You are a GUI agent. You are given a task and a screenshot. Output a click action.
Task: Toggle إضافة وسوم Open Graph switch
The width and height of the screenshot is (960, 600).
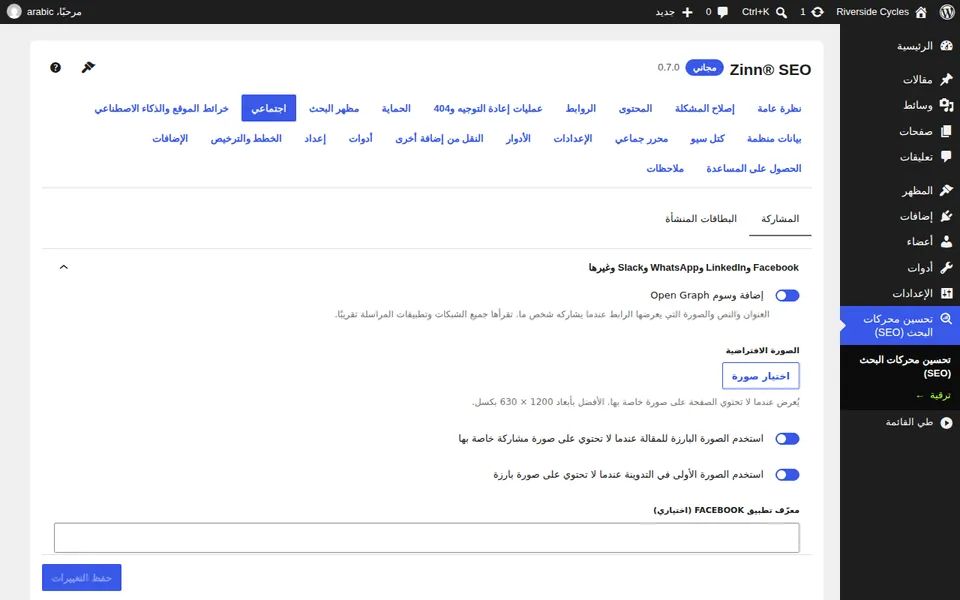787,296
